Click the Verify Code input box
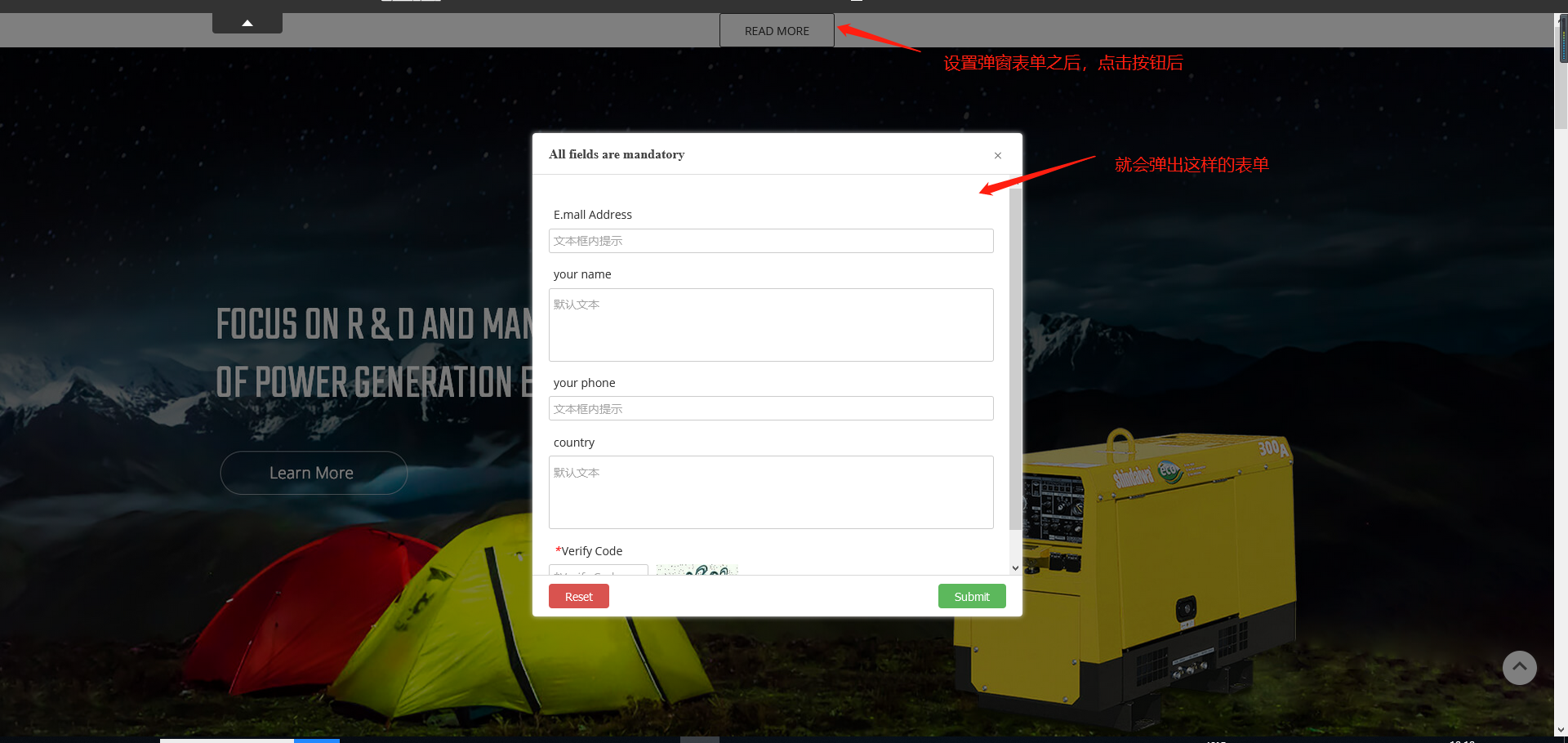The width and height of the screenshot is (1568, 743). pyautogui.click(x=598, y=569)
